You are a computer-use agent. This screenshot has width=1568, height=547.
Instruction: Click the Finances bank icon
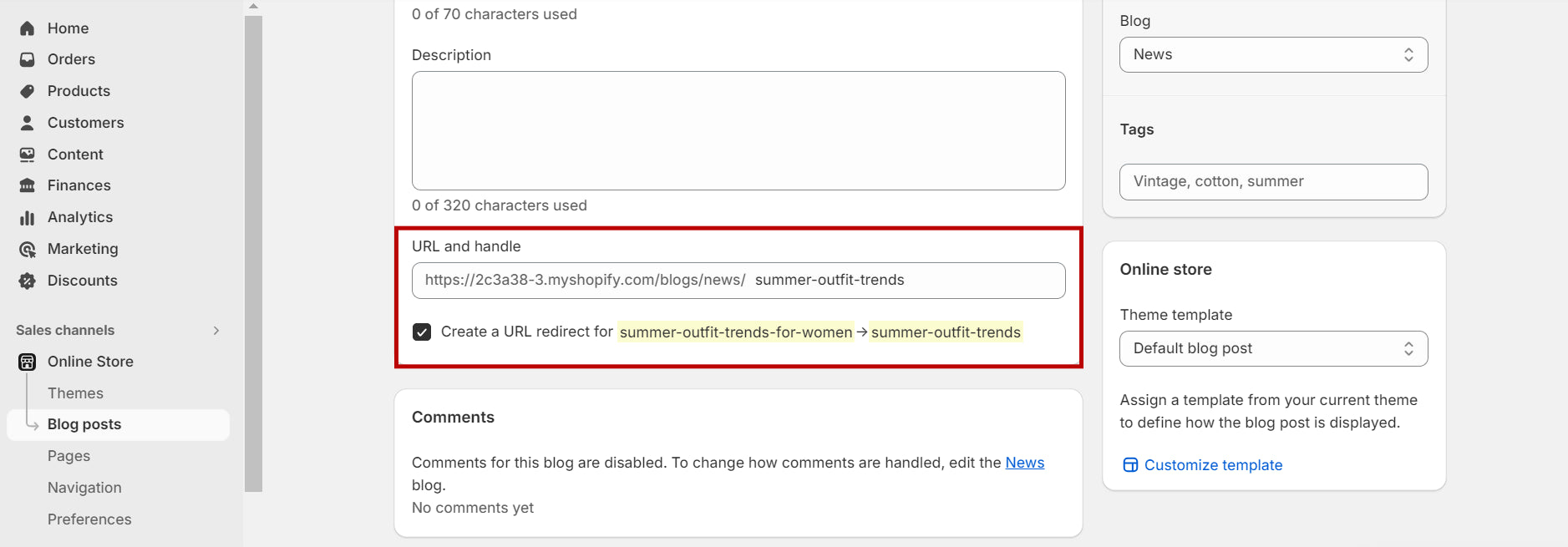pyautogui.click(x=28, y=185)
